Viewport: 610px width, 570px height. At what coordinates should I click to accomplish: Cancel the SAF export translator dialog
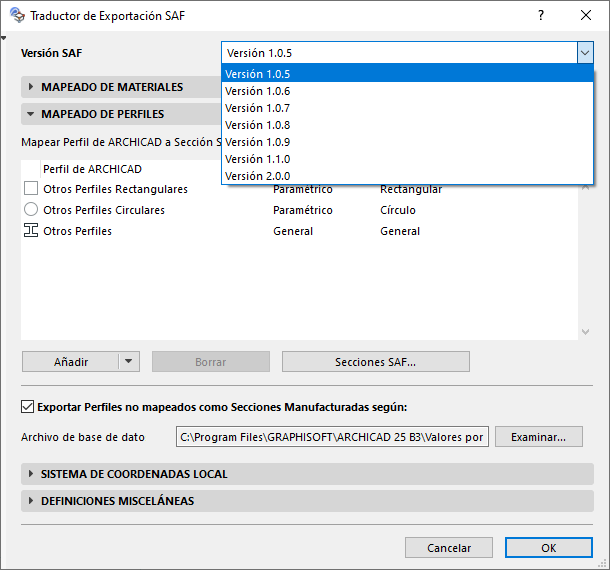tap(449, 547)
